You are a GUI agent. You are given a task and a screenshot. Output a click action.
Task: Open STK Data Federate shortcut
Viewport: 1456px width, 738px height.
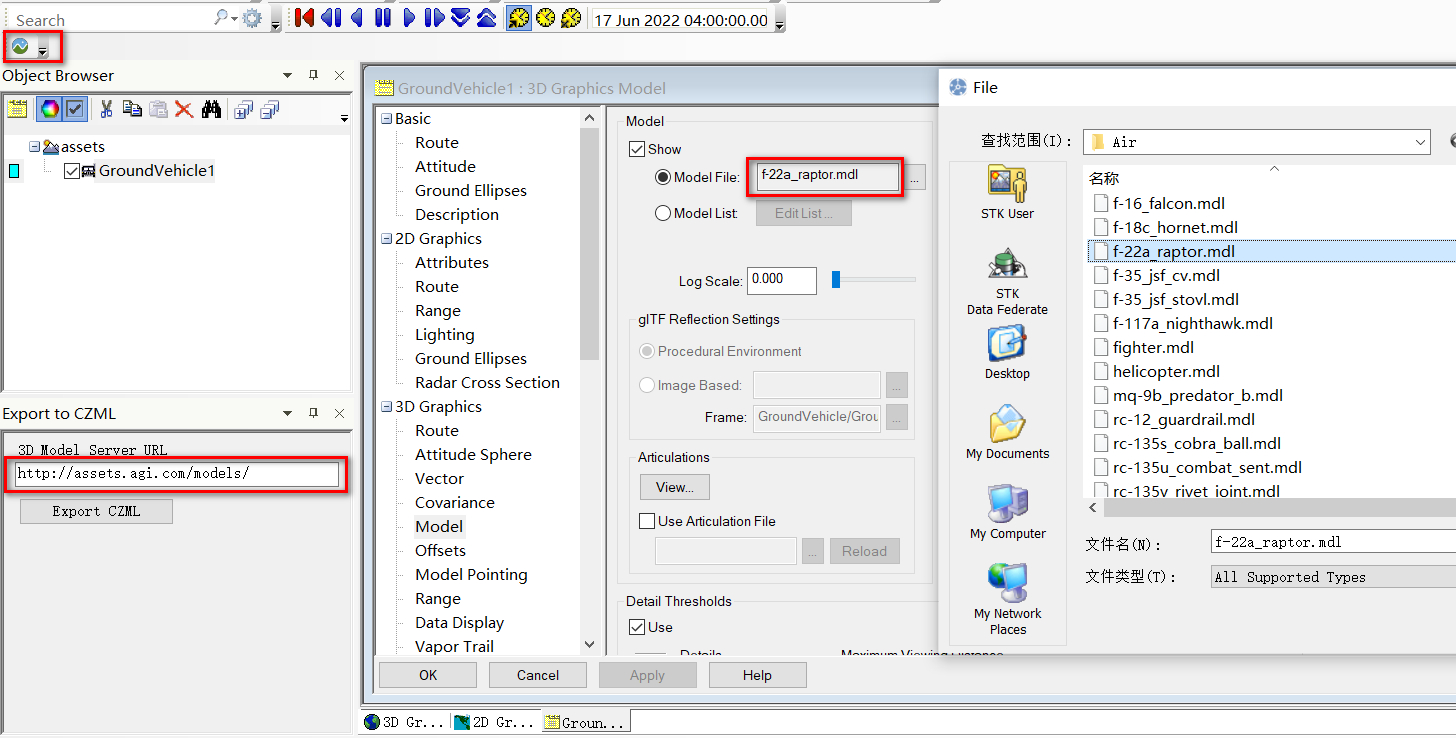(1007, 281)
